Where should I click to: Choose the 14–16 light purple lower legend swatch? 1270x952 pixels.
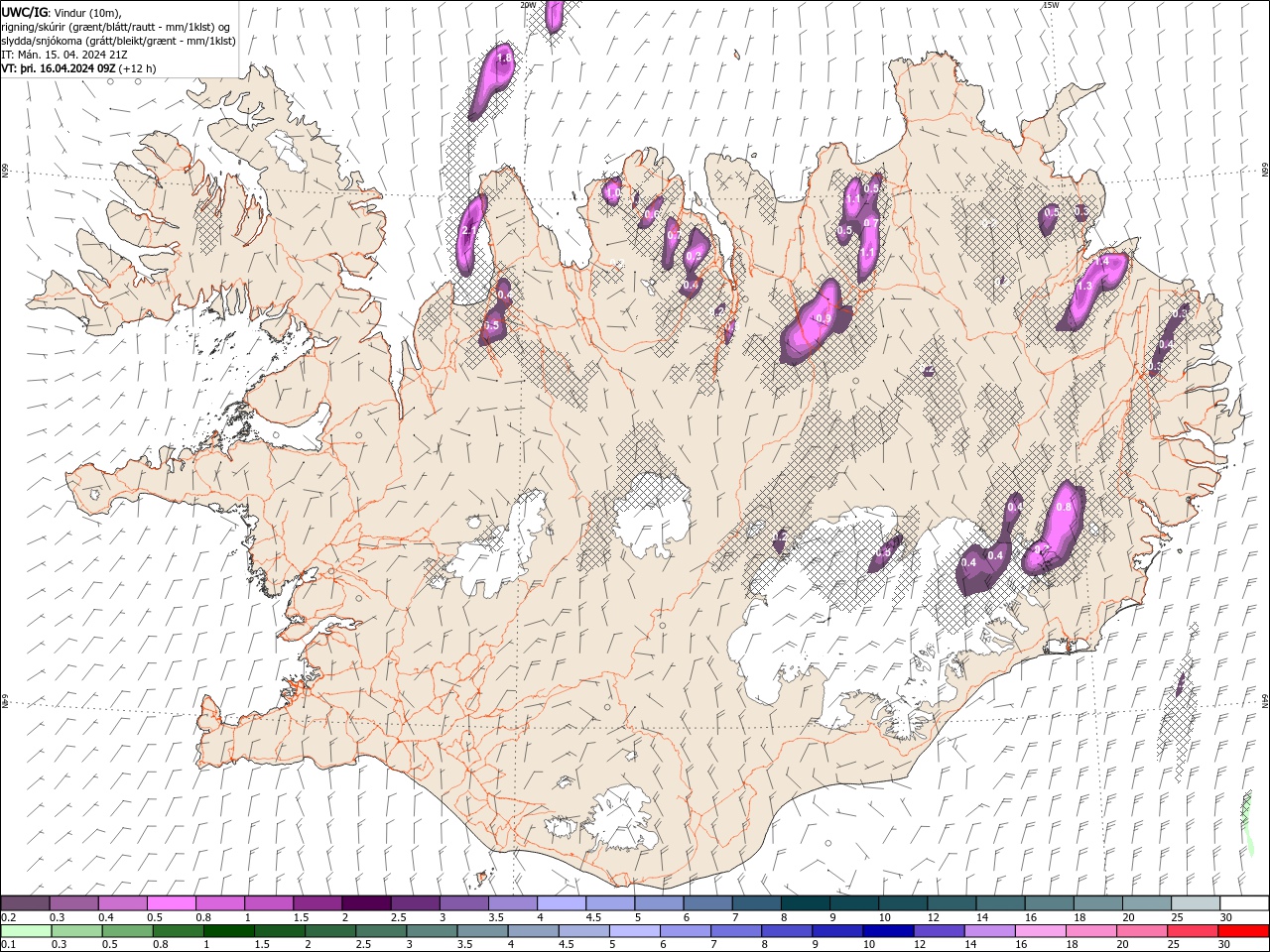[989, 931]
